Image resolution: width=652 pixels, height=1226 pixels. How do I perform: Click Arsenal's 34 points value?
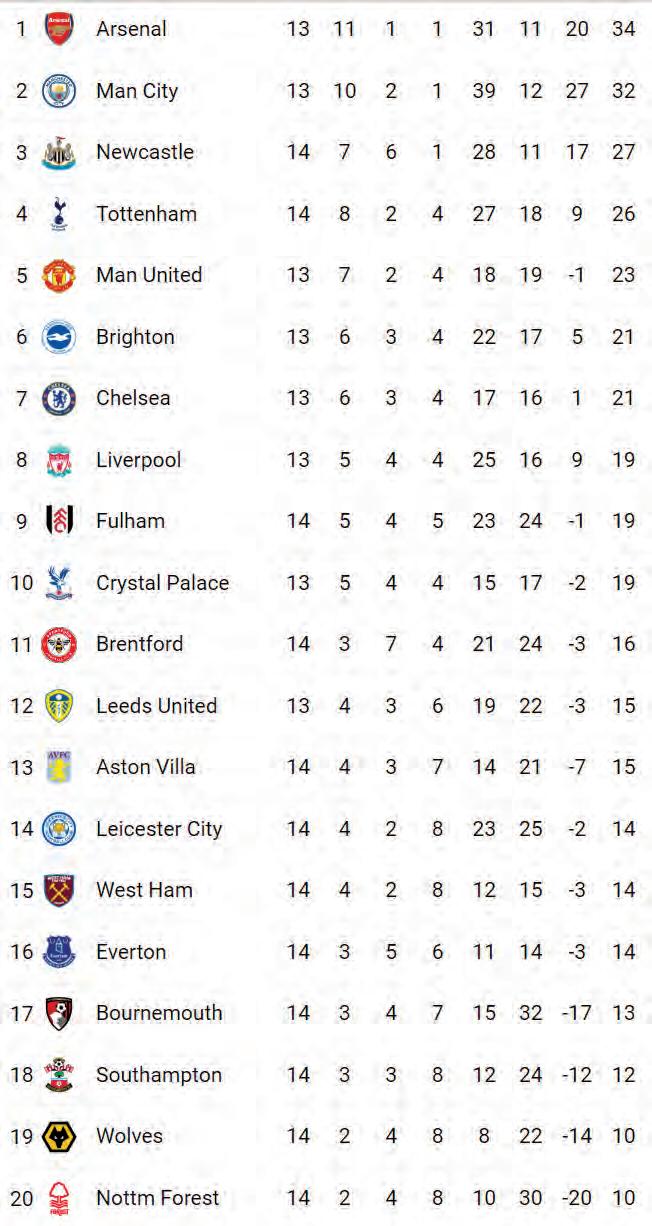click(x=623, y=29)
